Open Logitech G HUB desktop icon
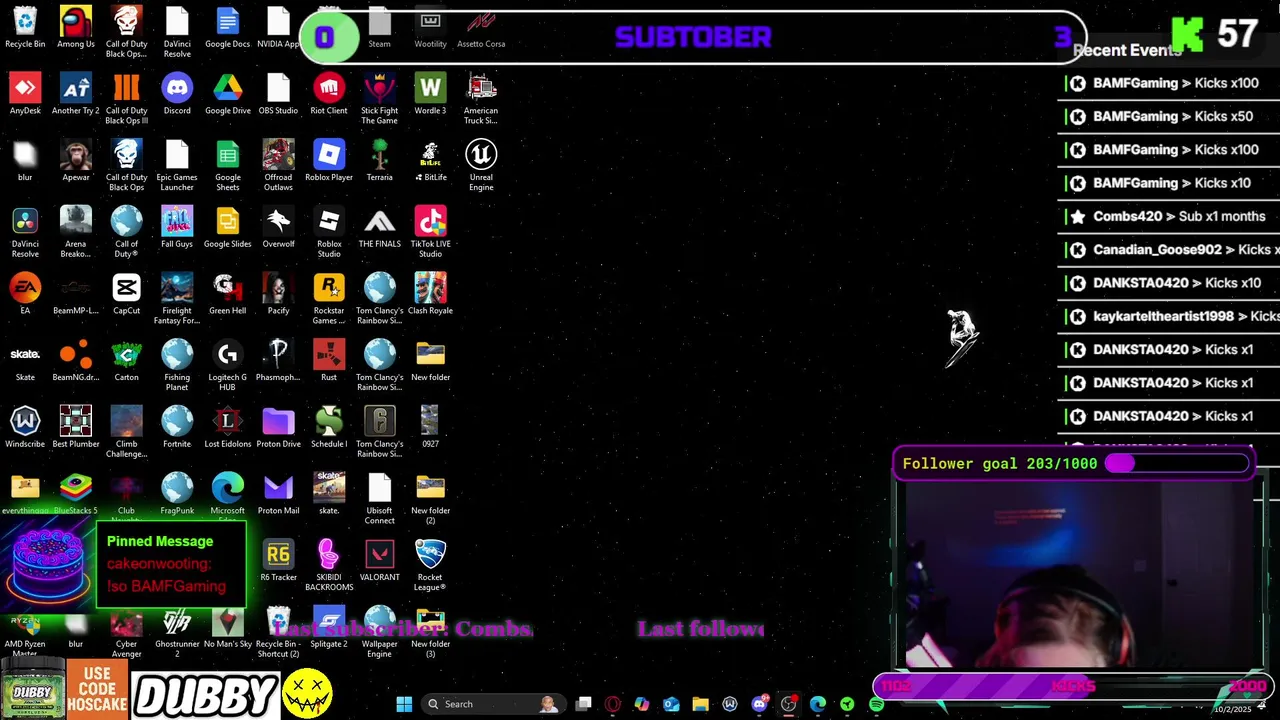 [227, 365]
